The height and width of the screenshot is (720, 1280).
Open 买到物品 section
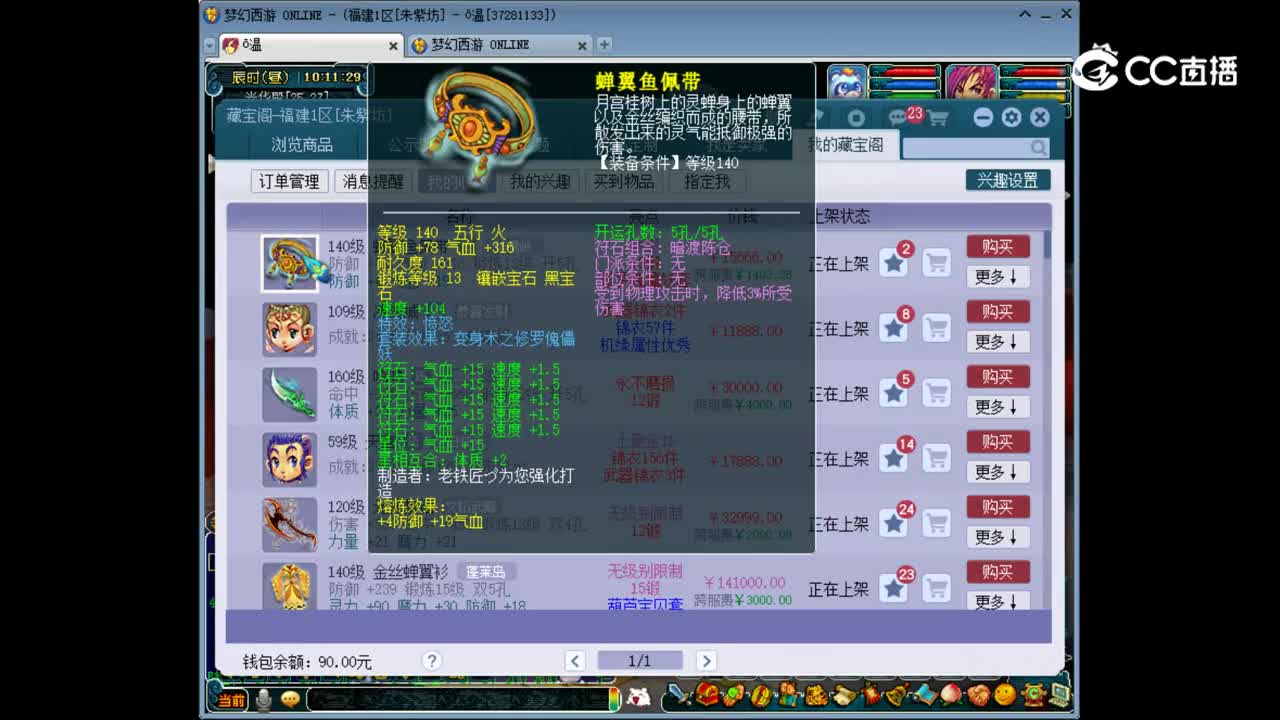click(624, 181)
